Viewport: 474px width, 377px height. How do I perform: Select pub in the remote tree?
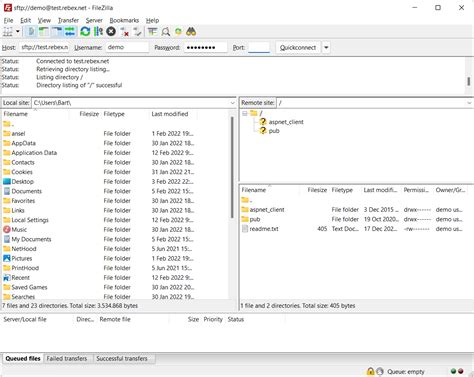(x=274, y=131)
